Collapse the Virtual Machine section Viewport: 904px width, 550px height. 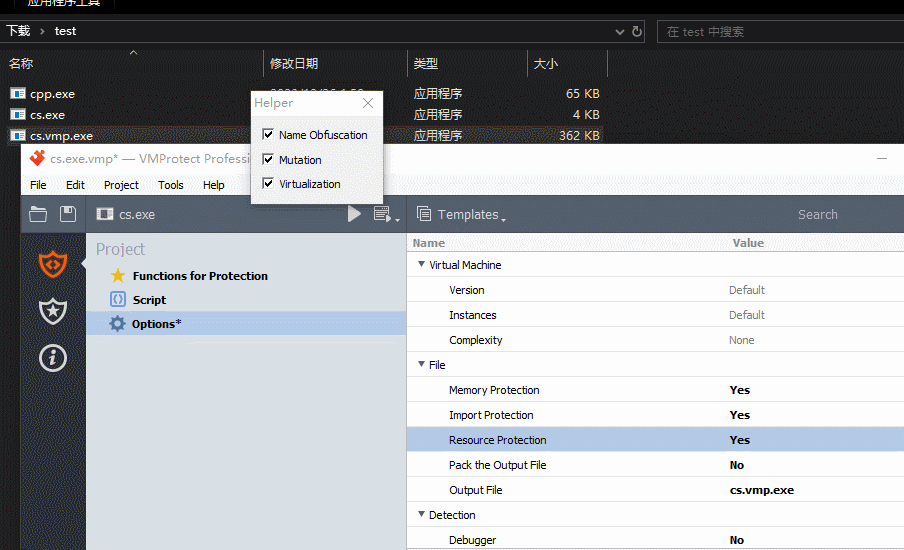tap(421, 264)
